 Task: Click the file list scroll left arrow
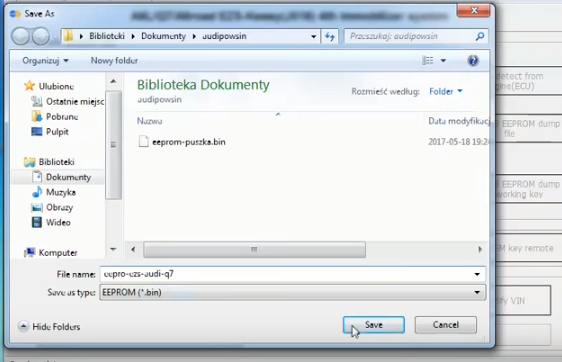133,249
